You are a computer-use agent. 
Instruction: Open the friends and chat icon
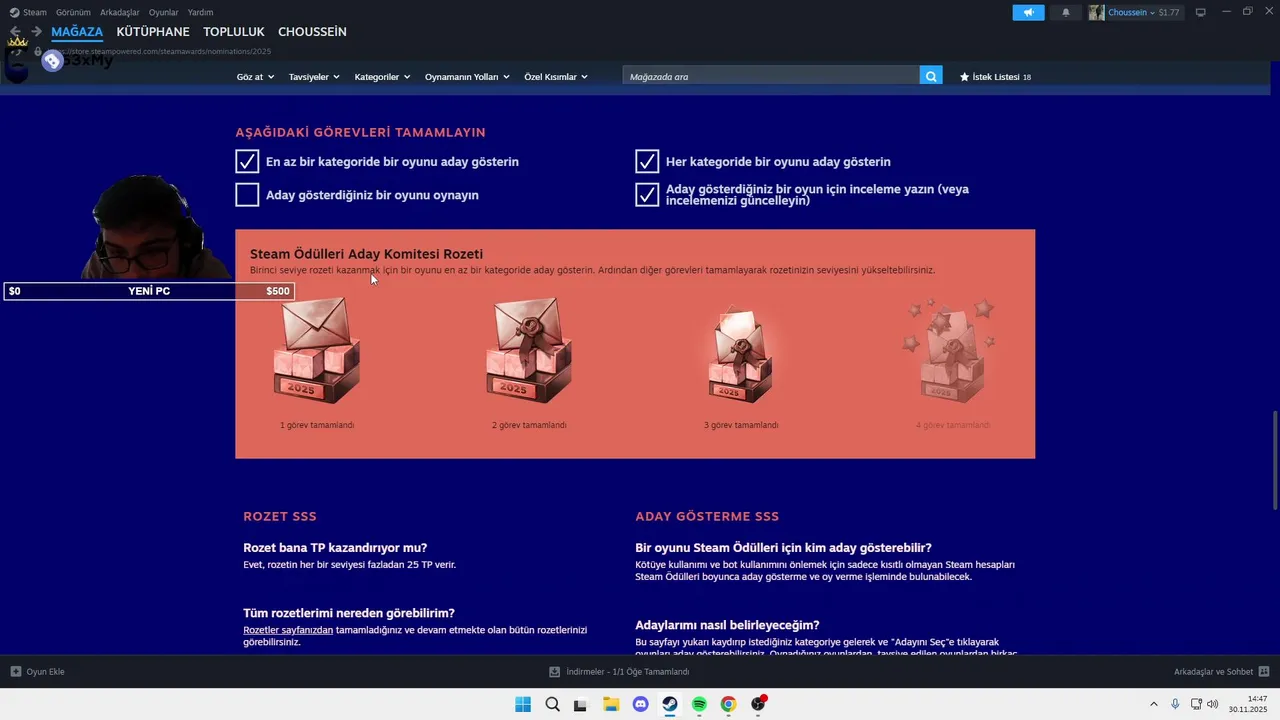1264,672
